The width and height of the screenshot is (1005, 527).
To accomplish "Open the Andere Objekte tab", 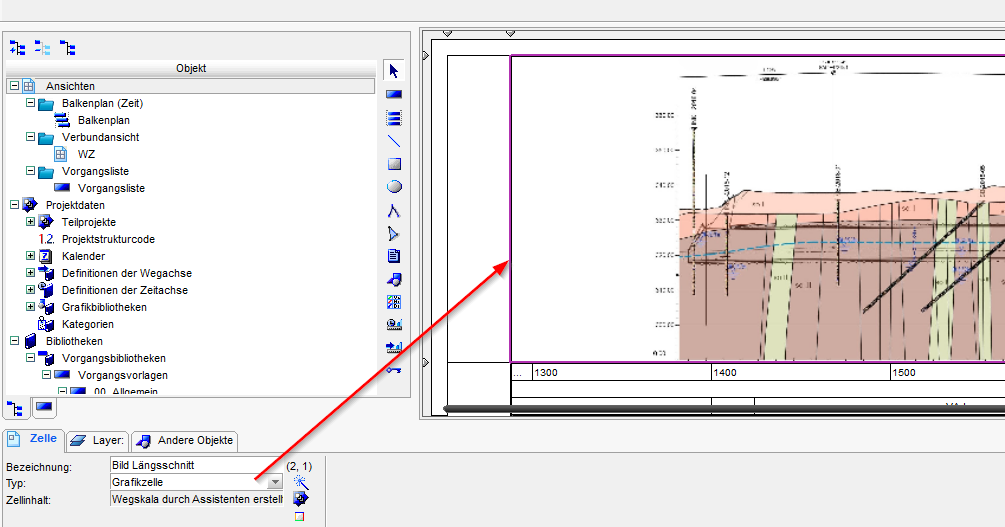I will click(185, 440).
